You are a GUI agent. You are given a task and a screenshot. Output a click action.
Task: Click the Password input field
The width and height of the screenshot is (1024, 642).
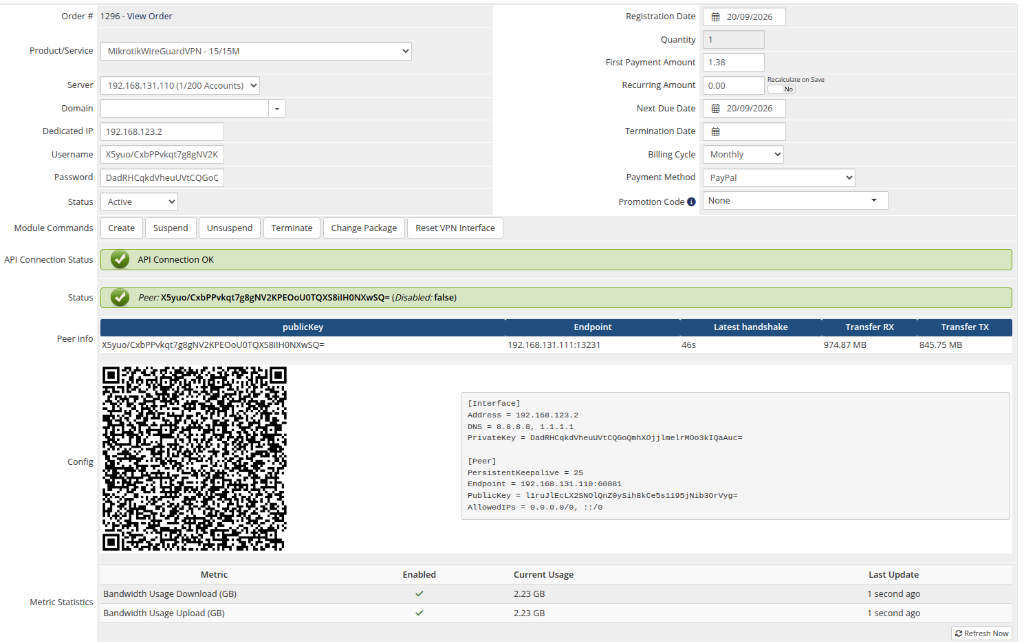point(162,178)
